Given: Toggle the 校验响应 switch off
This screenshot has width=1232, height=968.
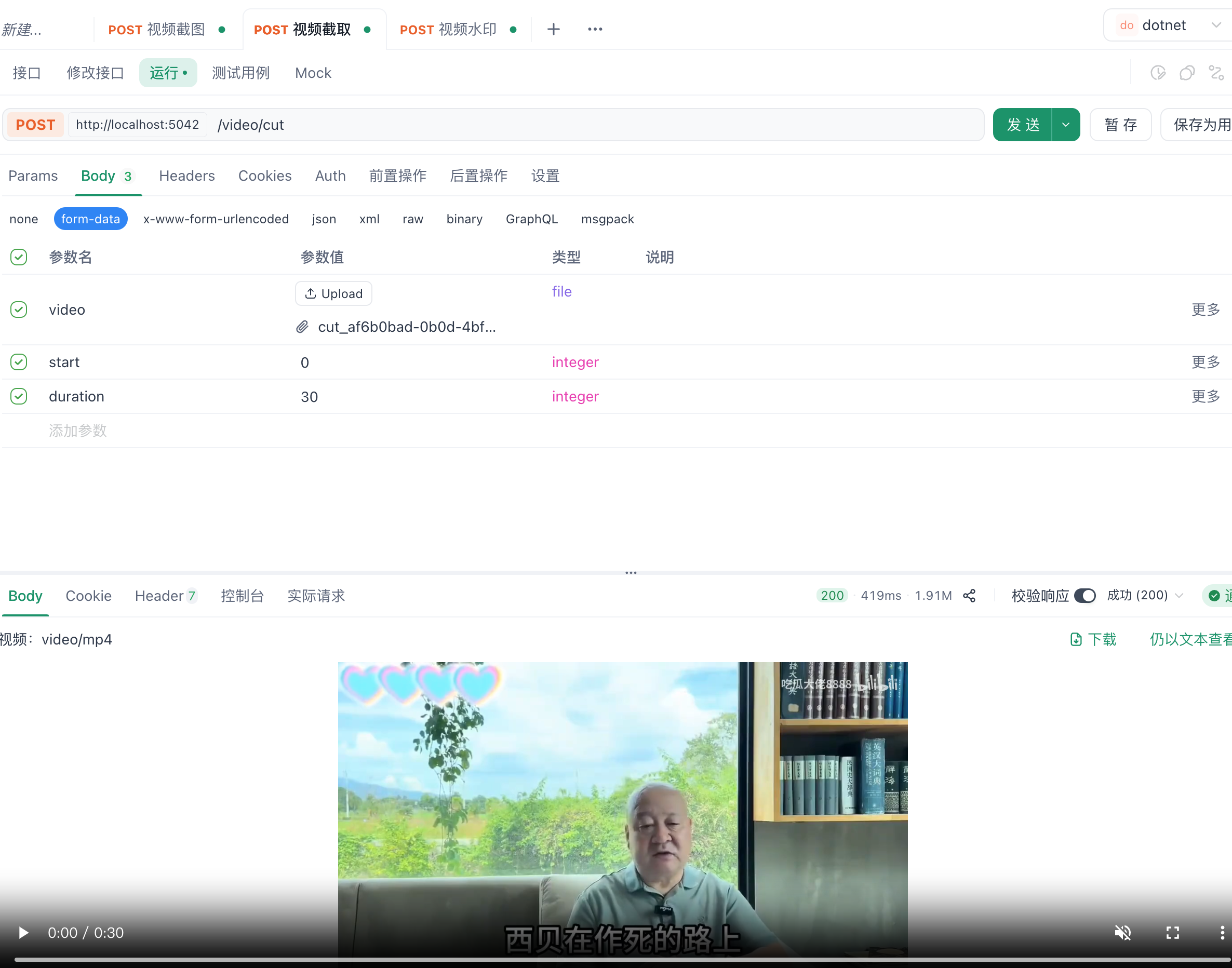Looking at the screenshot, I should (x=1084, y=596).
